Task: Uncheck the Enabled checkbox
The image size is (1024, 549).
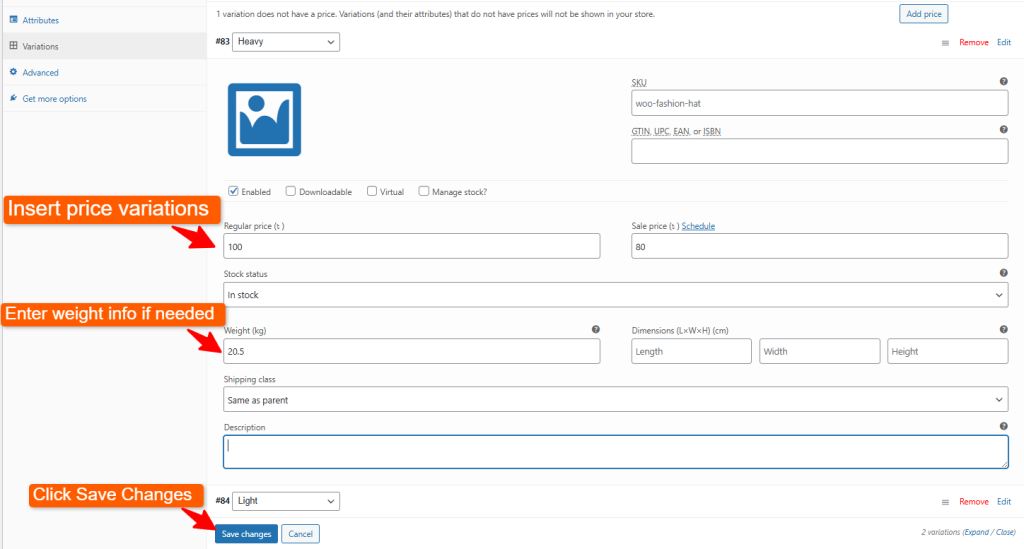Action: pyautogui.click(x=234, y=191)
